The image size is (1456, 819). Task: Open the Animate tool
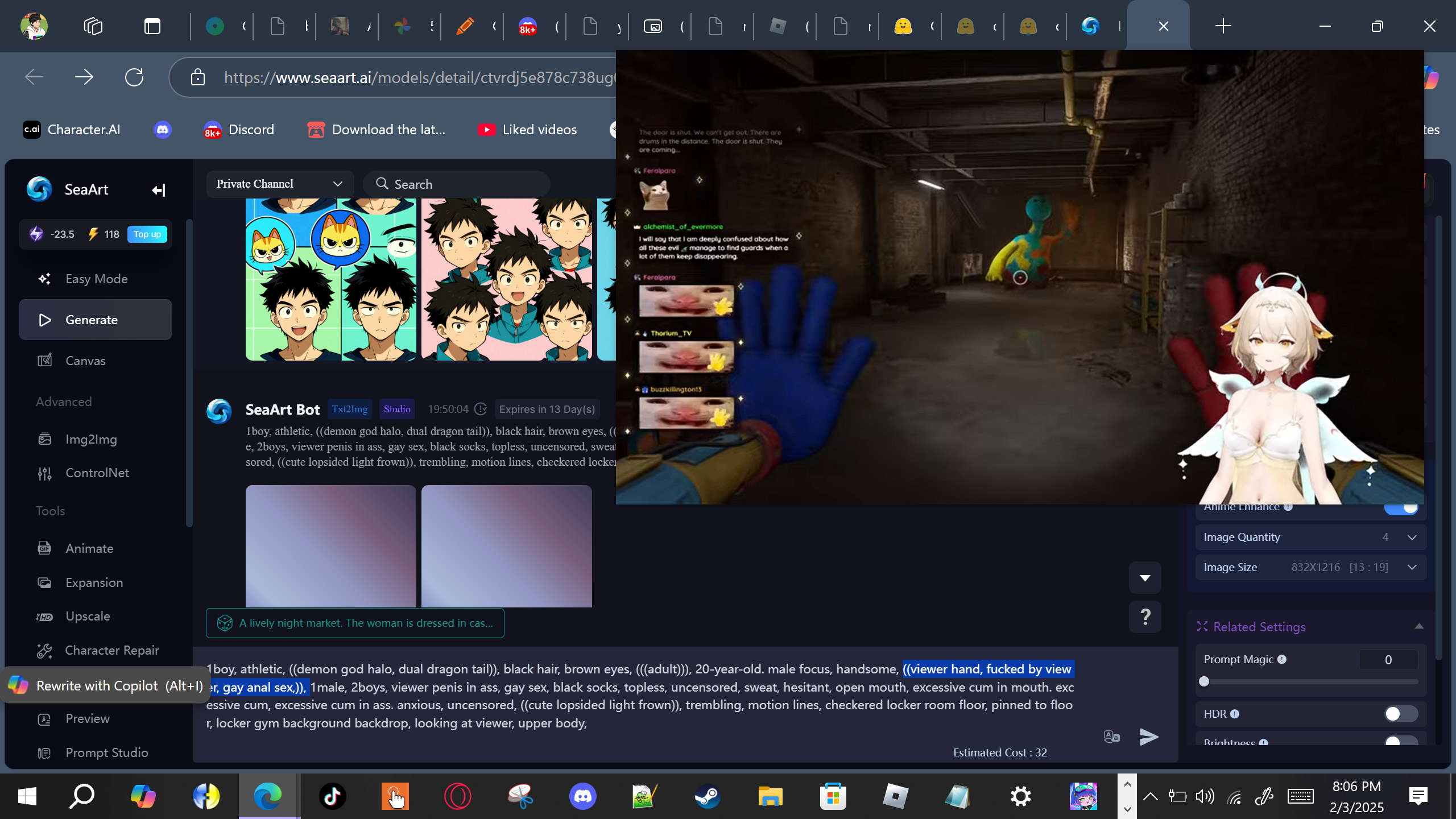96,548
